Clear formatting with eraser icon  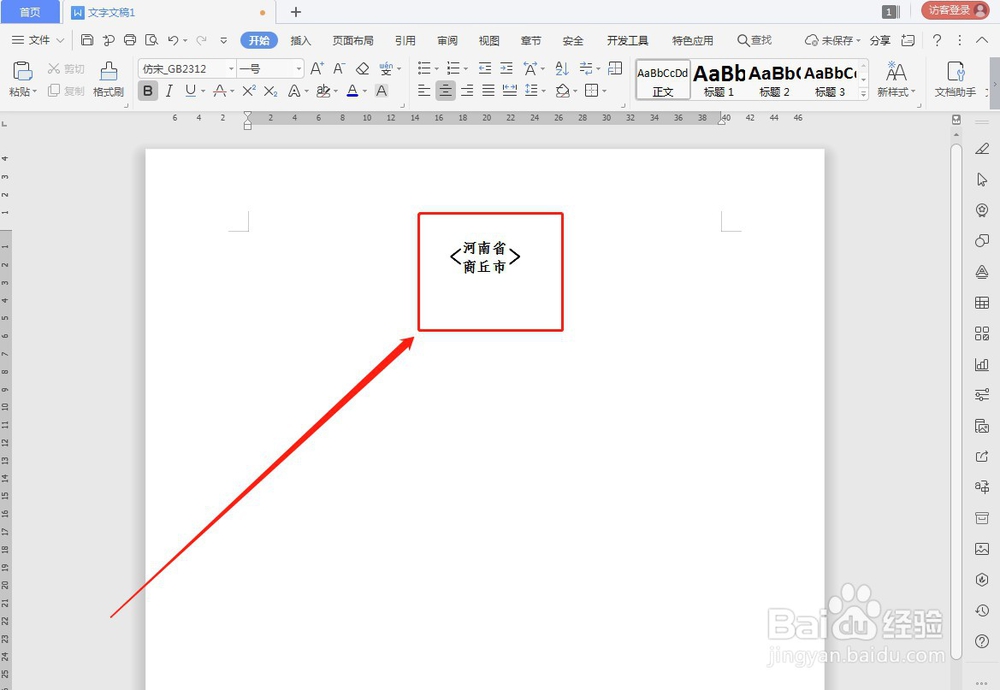(362, 68)
